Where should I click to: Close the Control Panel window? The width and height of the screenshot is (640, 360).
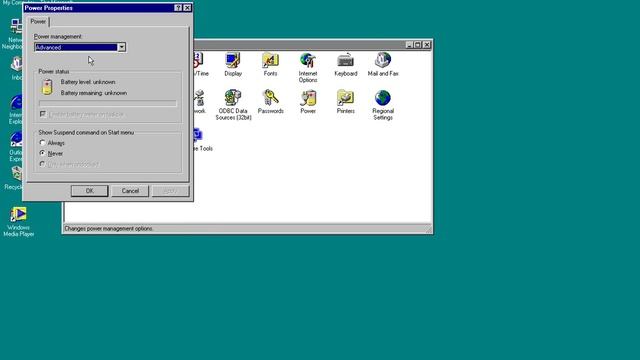click(x=427, y=45)
